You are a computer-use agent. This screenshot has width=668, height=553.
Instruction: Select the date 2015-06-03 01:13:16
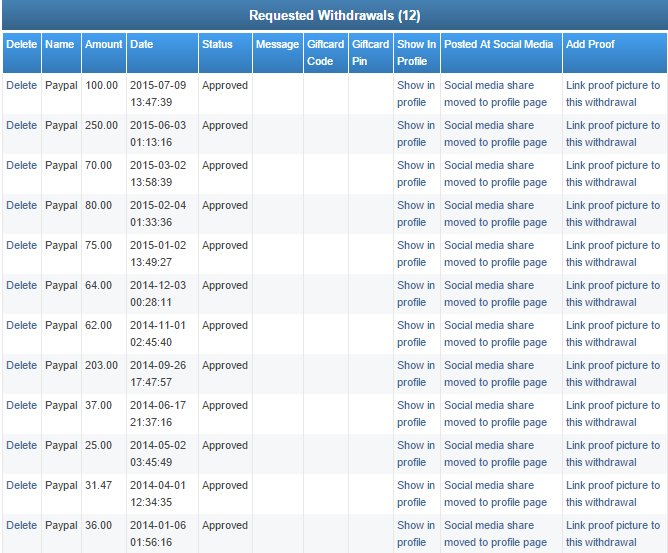coord(158,134)
